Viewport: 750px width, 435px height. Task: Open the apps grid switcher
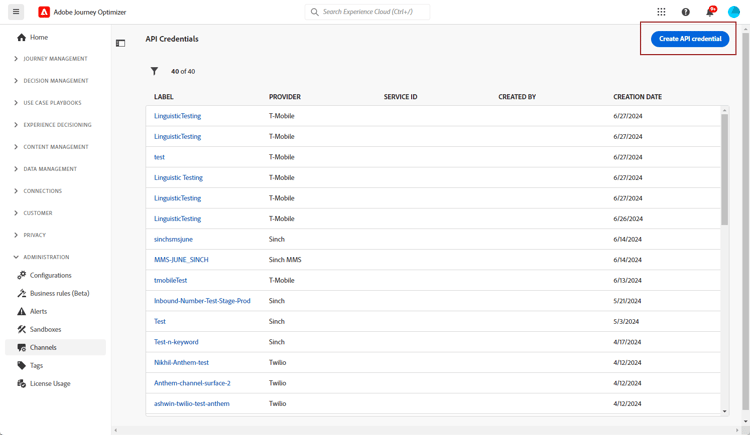(x=661, y=12)
